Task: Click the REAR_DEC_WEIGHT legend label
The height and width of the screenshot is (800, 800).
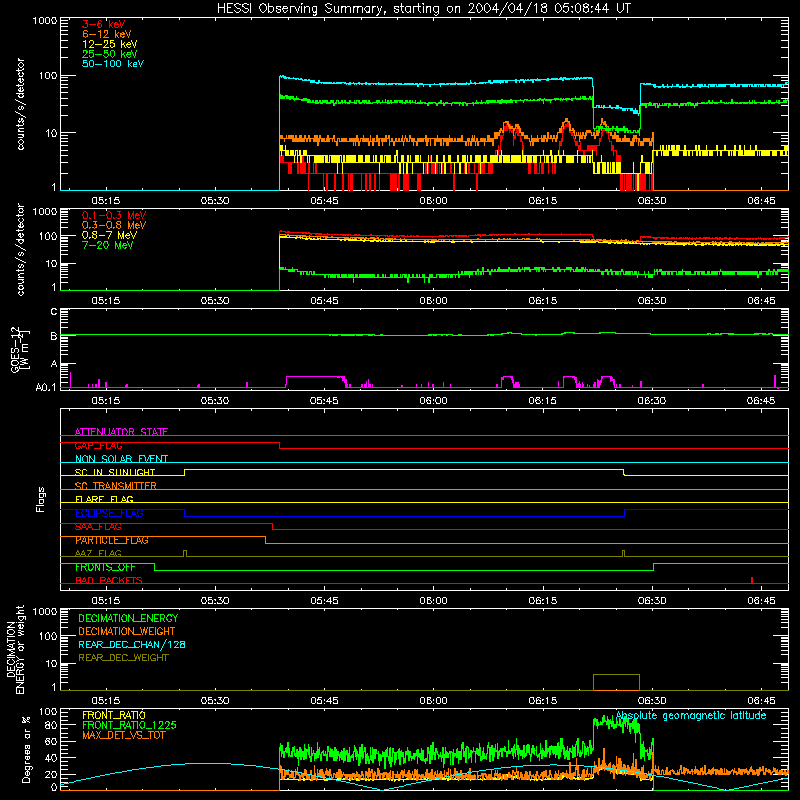Action: pyautogui.click(x=123, y=658)
